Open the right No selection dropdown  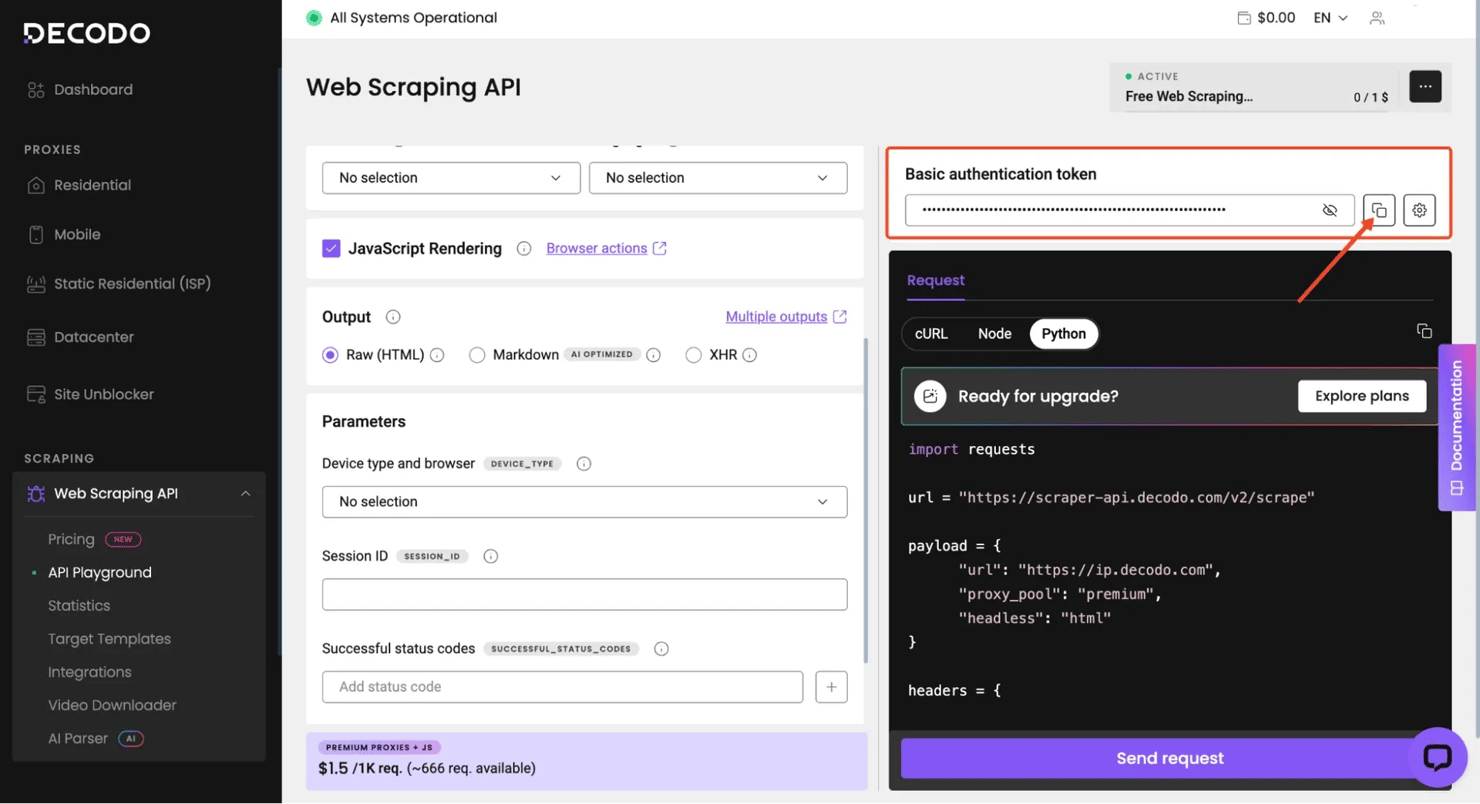[718, 177]
